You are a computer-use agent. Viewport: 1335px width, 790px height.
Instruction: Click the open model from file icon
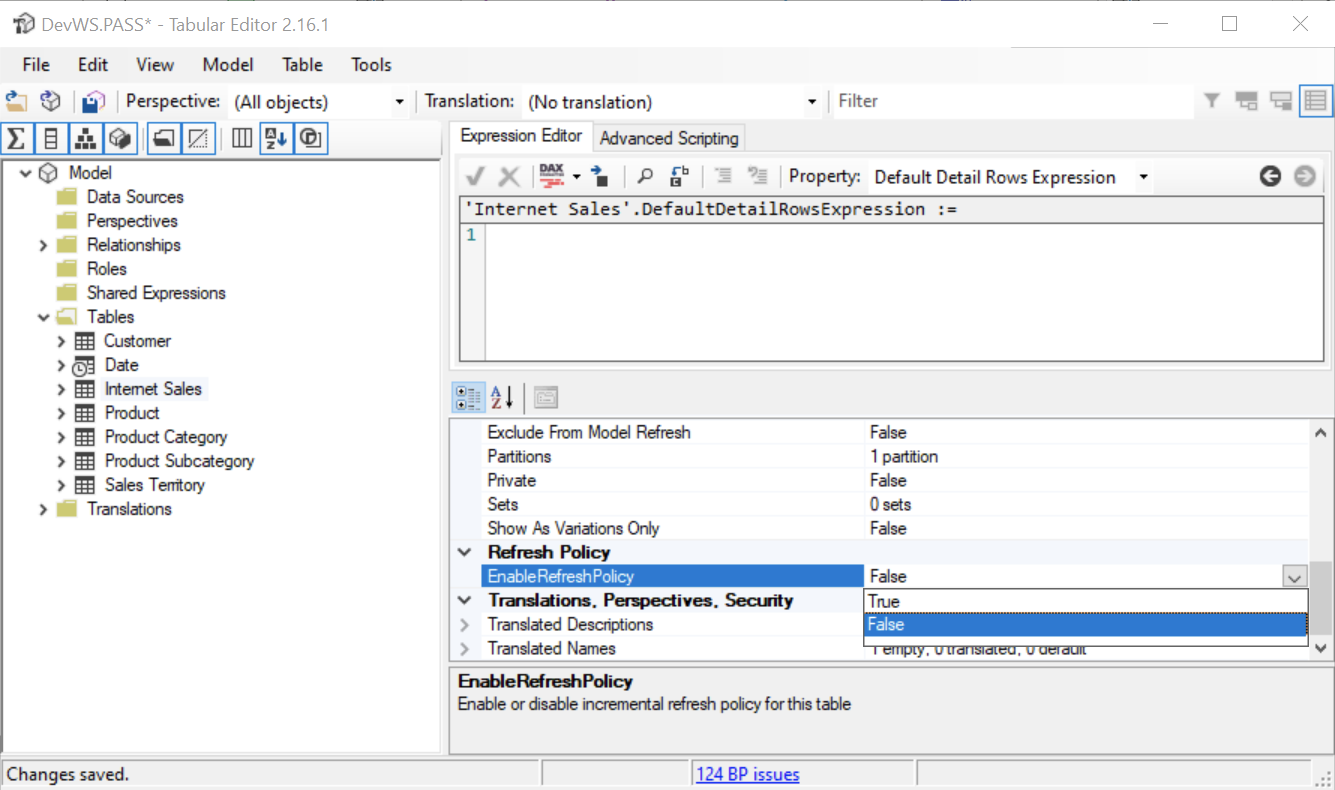[x=16, y=101]
